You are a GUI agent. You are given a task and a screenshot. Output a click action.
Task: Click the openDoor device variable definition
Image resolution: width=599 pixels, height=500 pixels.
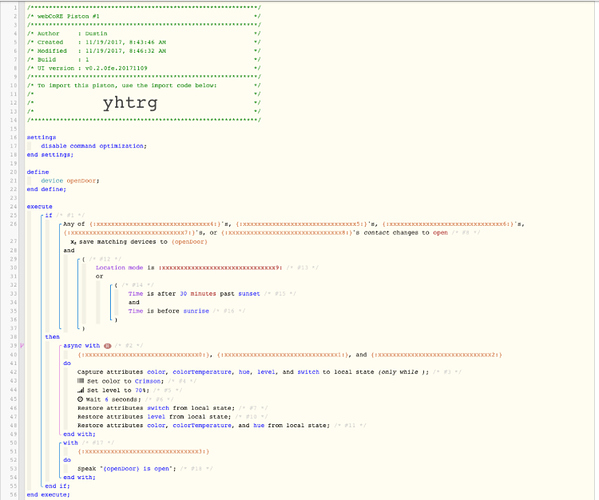coord(70,181)
